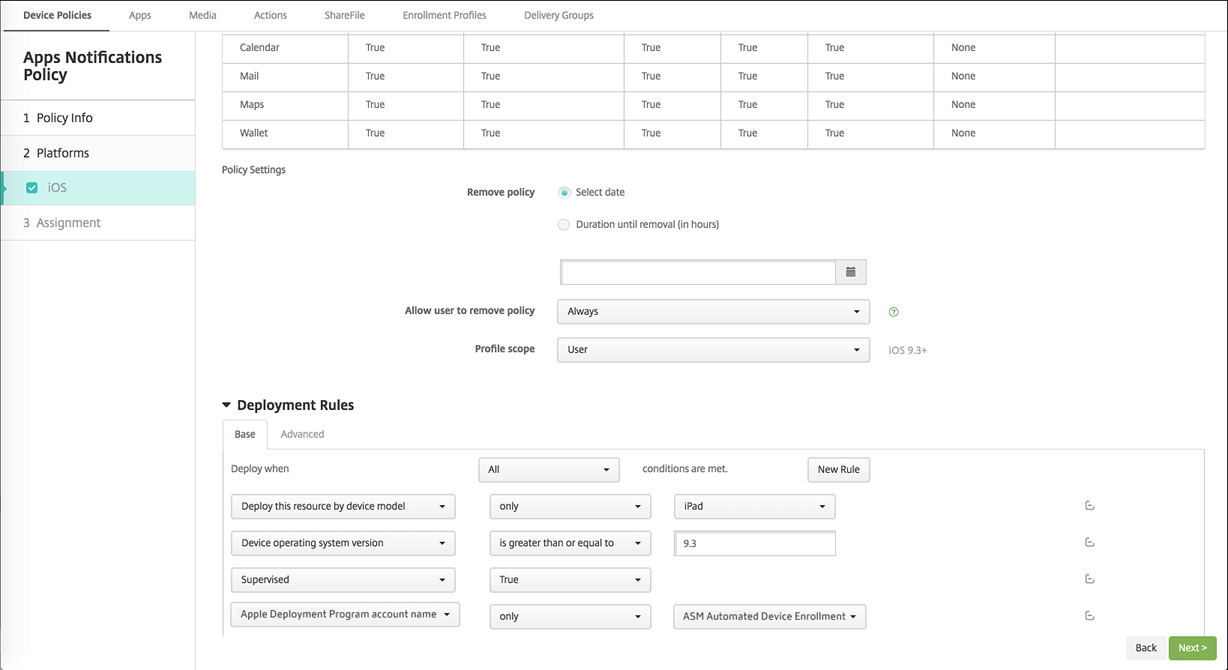Choose the Select date radio button

tap(565, 192)
